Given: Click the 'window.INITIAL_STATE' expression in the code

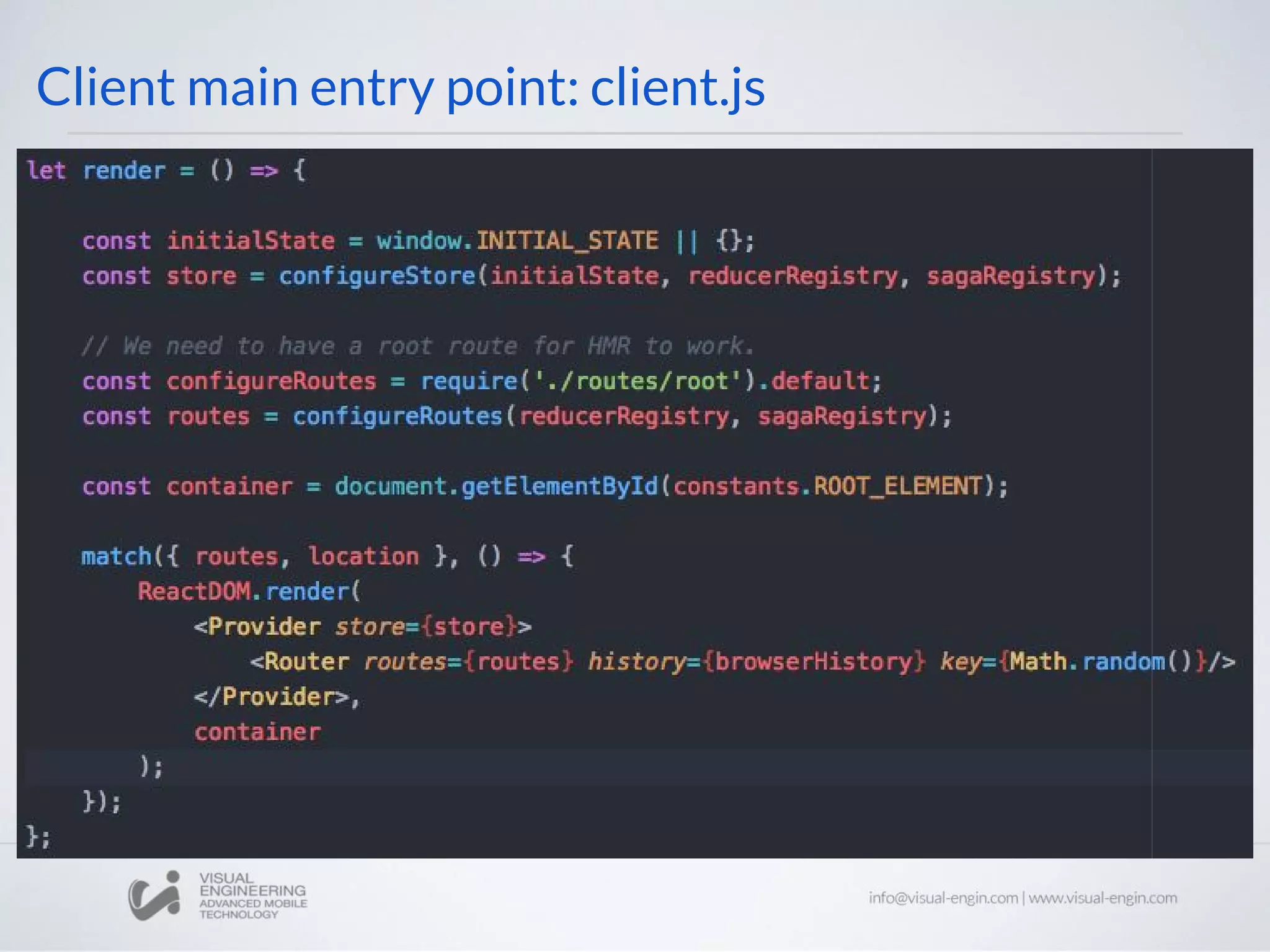Looking at the screenshot, I should [517, 240].
